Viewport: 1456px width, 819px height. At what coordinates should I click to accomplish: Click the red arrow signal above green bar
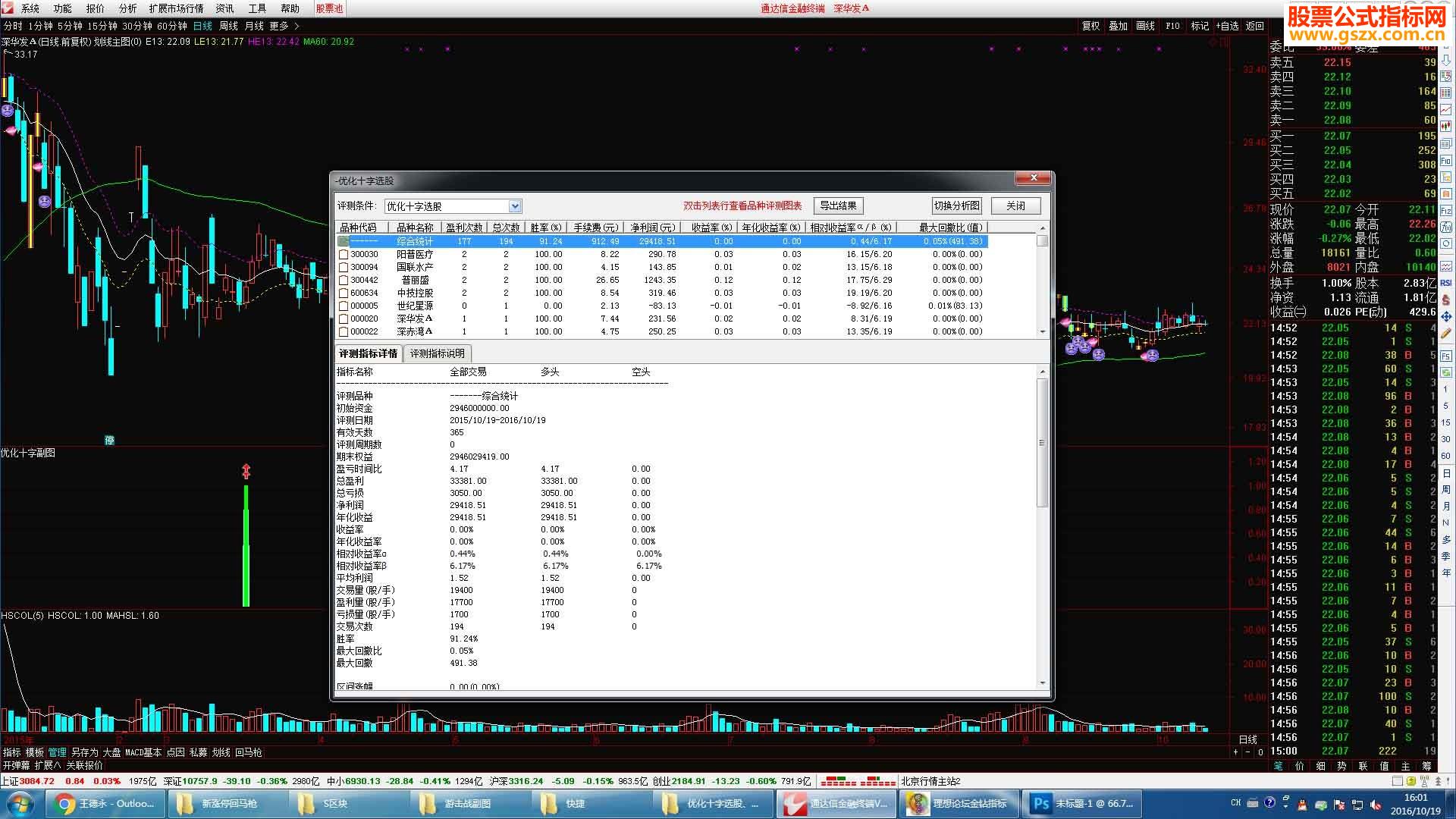246,472
